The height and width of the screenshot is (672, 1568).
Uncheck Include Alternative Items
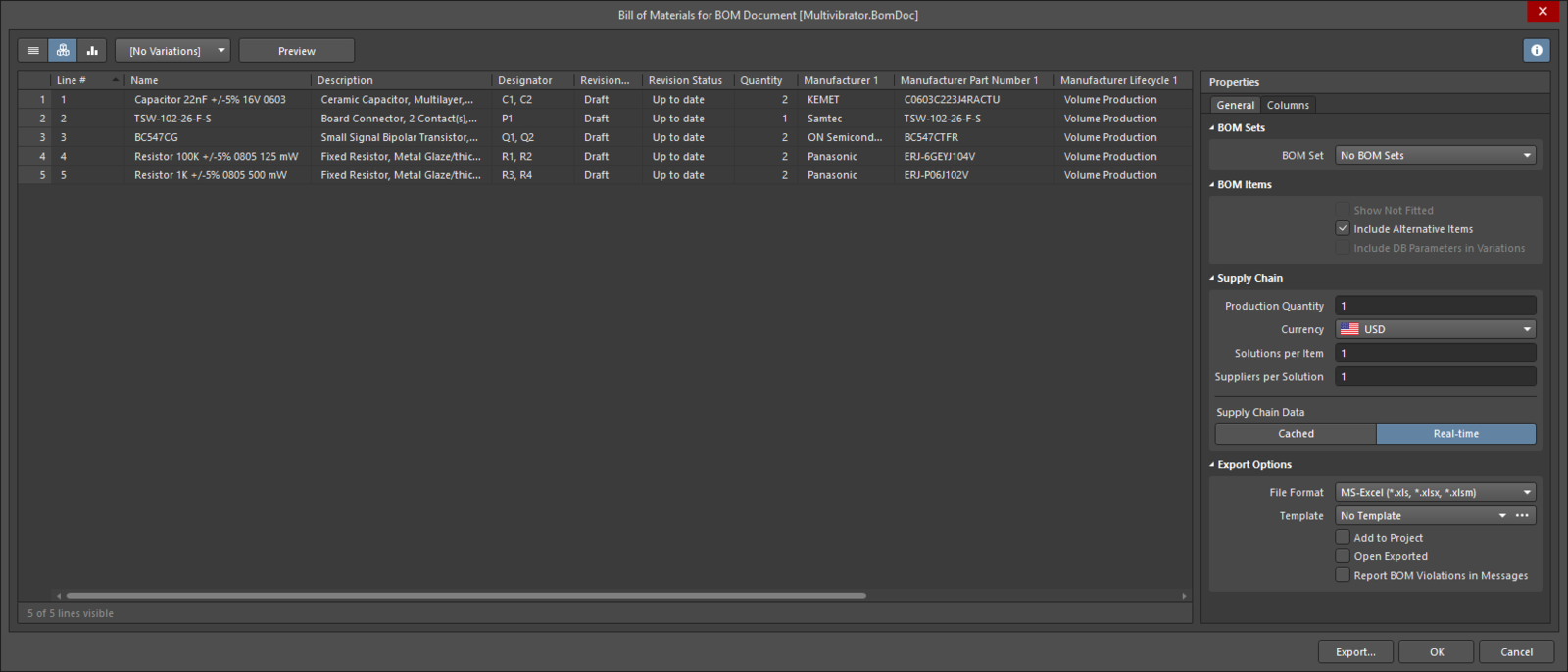[x=1343, y=229]
